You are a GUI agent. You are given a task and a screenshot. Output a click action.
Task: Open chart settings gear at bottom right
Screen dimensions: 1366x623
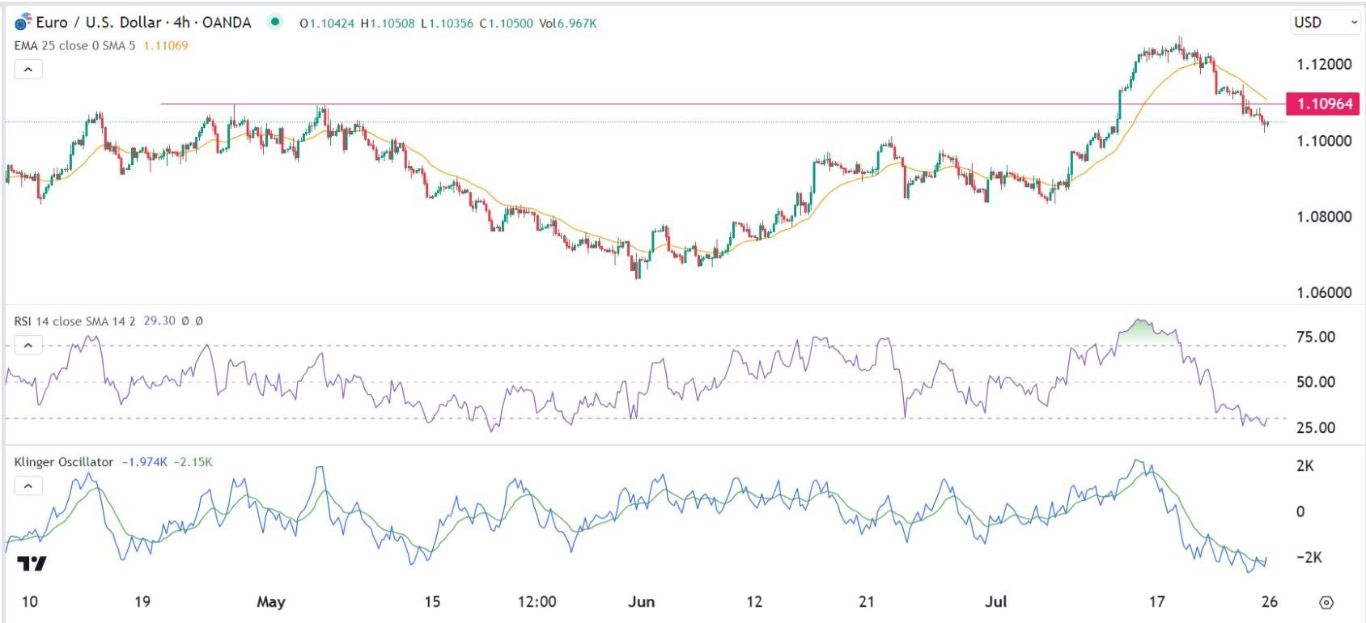1326,602
